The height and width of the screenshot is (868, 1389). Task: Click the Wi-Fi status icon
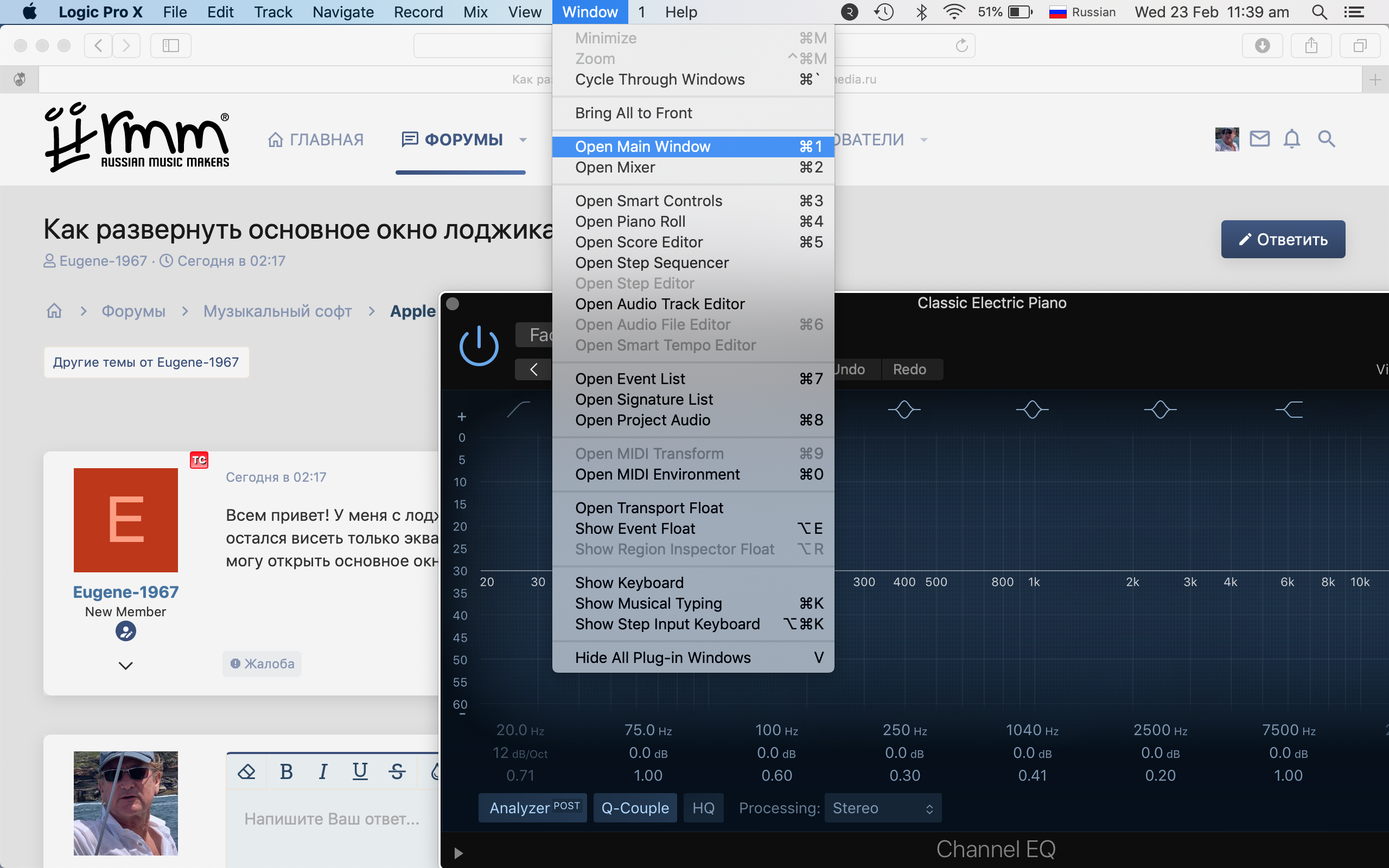point(954,12)
